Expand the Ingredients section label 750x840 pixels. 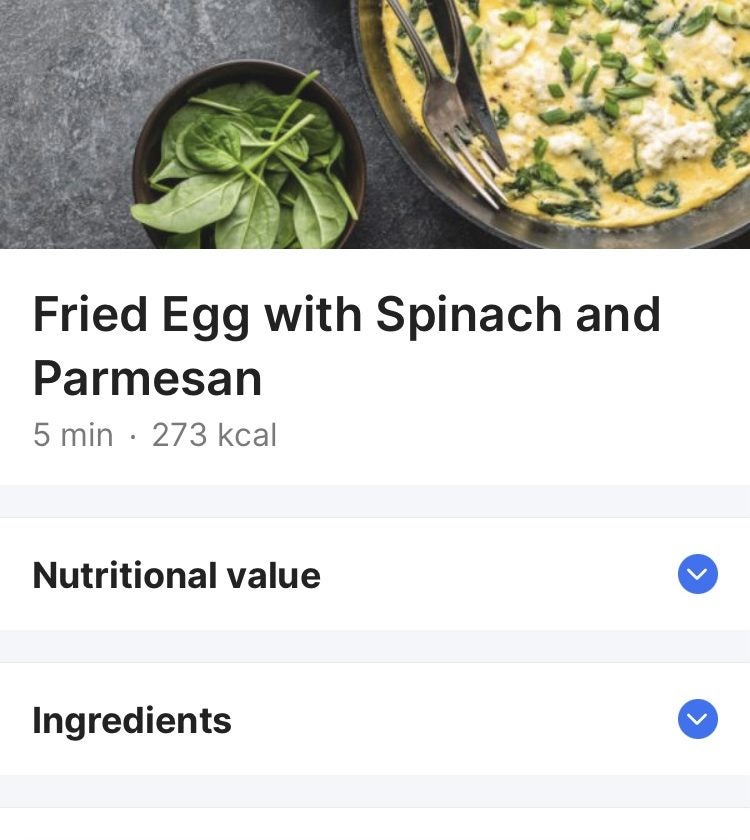click(x=132, y=721)
